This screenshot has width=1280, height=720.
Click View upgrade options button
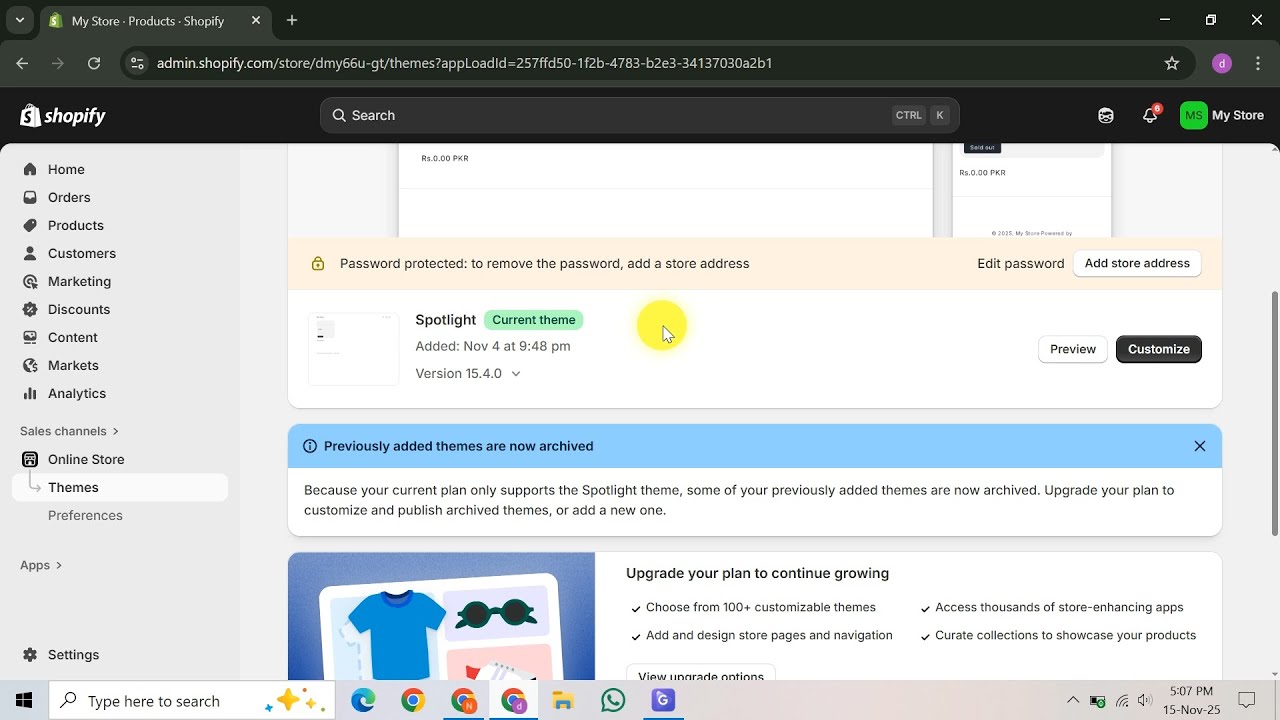(701, 674)
